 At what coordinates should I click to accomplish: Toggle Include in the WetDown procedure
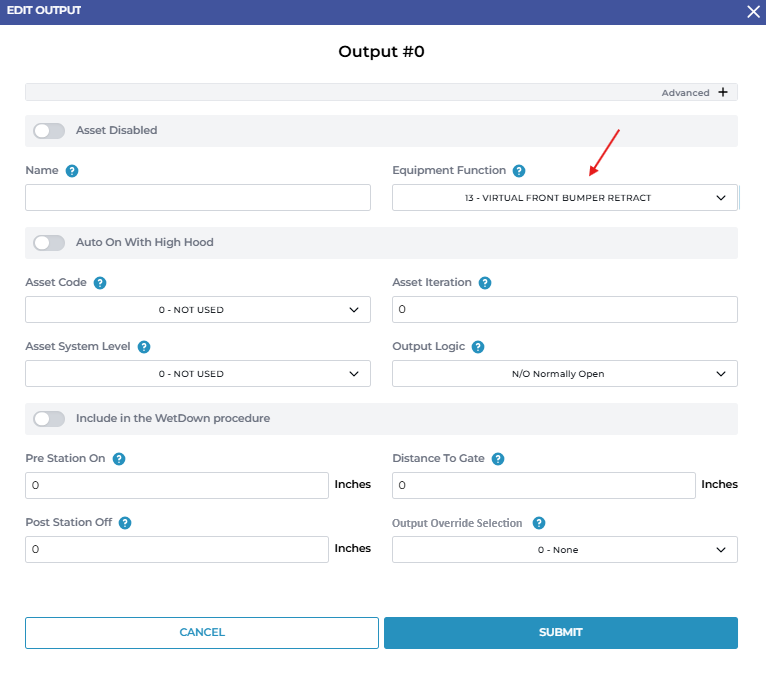tap(49, 419)
